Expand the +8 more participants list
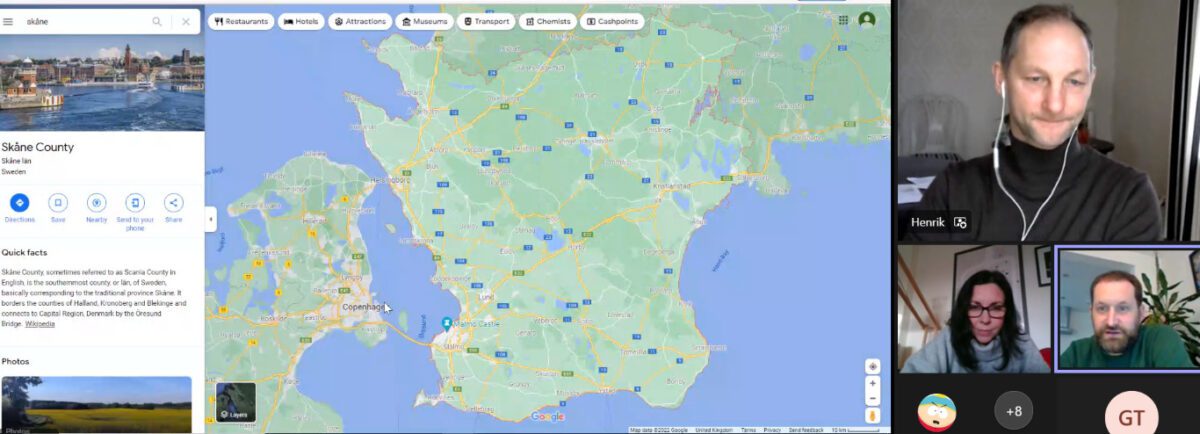 1013,411
